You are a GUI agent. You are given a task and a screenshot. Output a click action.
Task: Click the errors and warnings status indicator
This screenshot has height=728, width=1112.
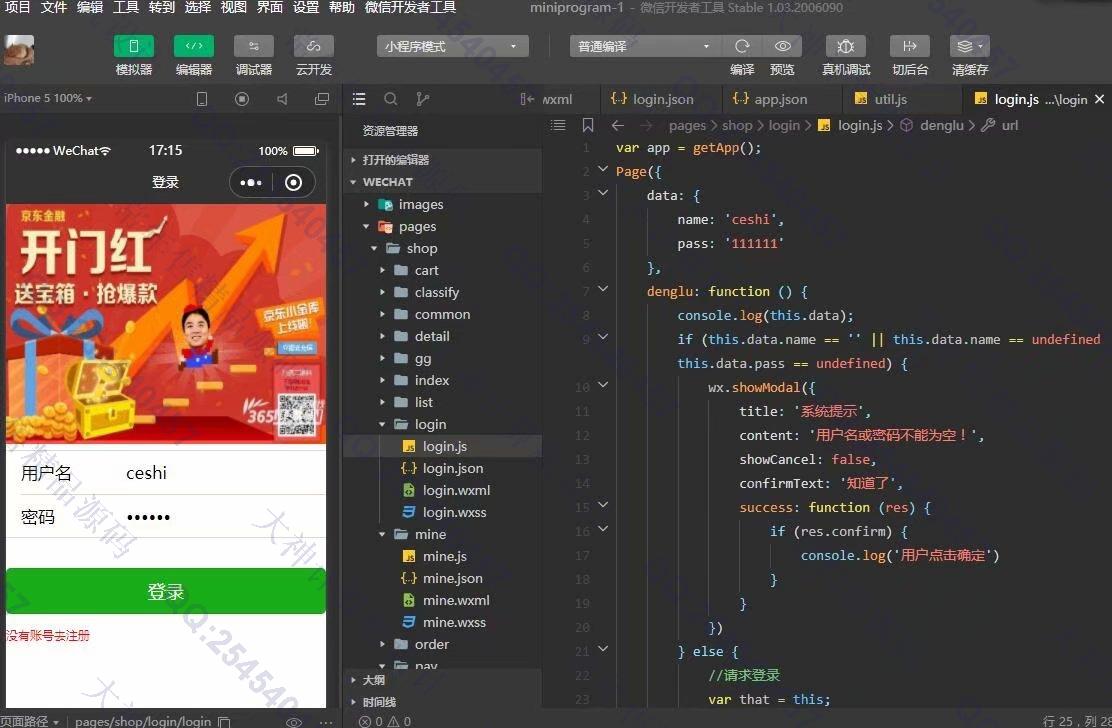(x=385, y=721)
